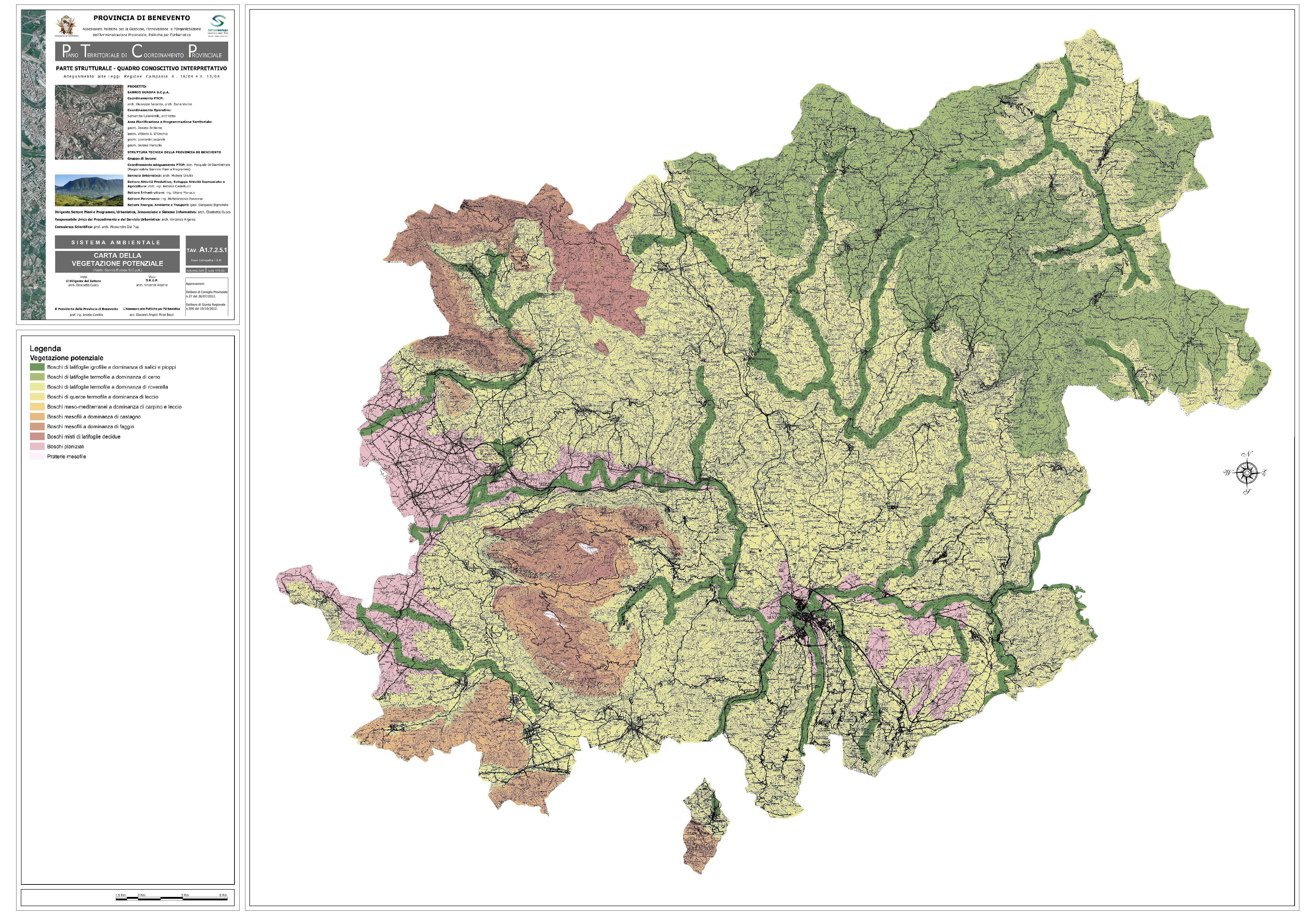Click the 'scala 1/75.000' scale box
Image resolution: width=1316 pixels, height=915 pixels.
(x=217, y=270)
